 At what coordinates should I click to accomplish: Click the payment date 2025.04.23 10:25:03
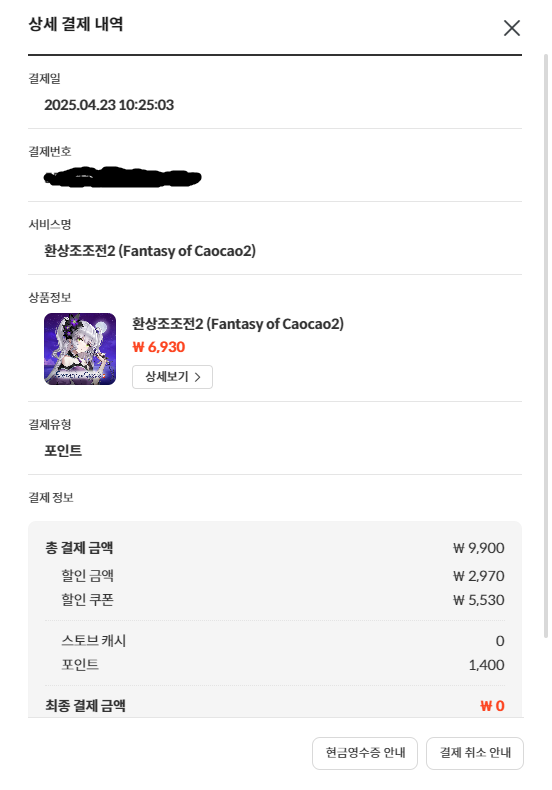point(109,105)
